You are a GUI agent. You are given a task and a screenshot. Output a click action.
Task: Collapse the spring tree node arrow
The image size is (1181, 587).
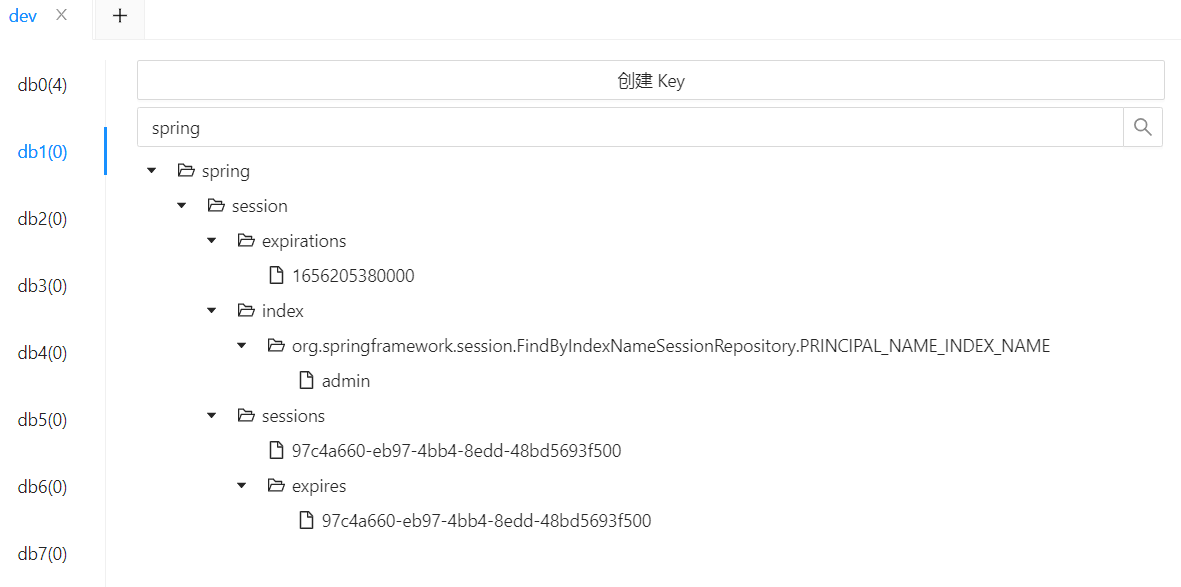pyautogui.click(x=152, y=171)
